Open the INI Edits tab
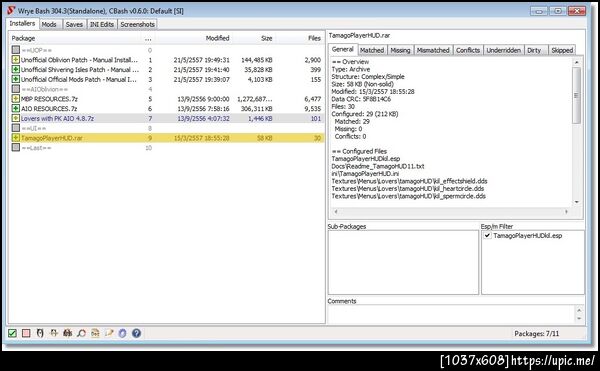600x371 pixels. [102, 24]
